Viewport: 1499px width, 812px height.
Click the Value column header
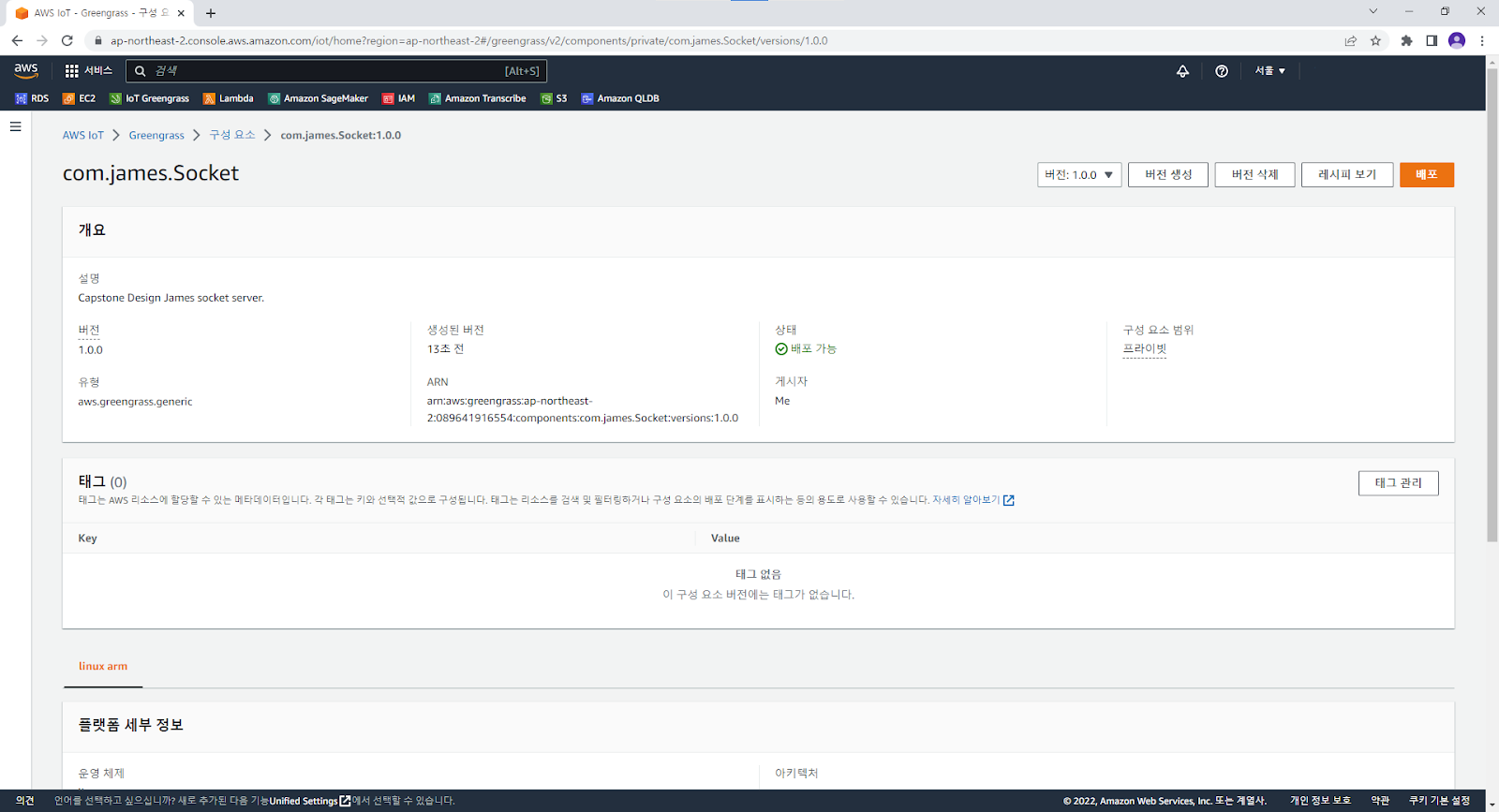tap(725, 539)
